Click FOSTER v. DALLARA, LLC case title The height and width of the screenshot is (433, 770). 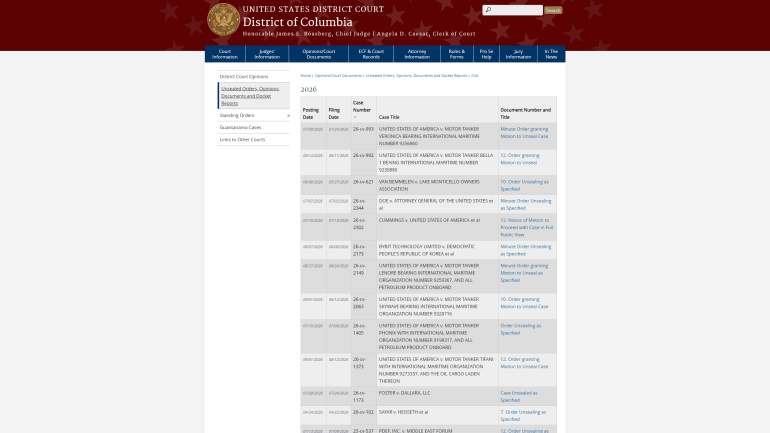pyautogui.click(x=404, y=393)
